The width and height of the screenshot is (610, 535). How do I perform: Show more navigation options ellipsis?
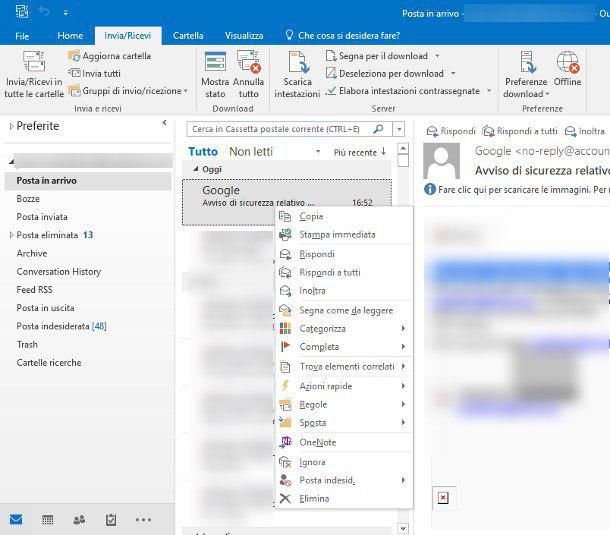tap(143, 519)
